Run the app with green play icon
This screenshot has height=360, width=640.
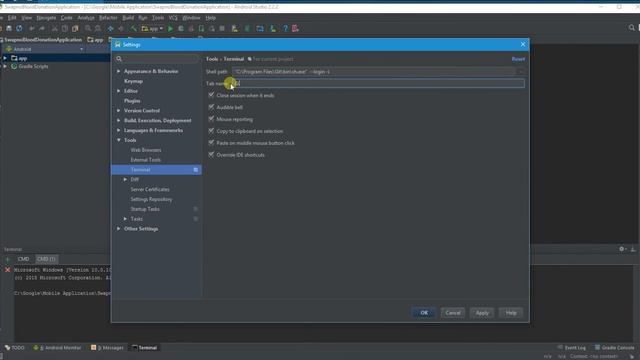pyautogui.click(x=171, y=29)
